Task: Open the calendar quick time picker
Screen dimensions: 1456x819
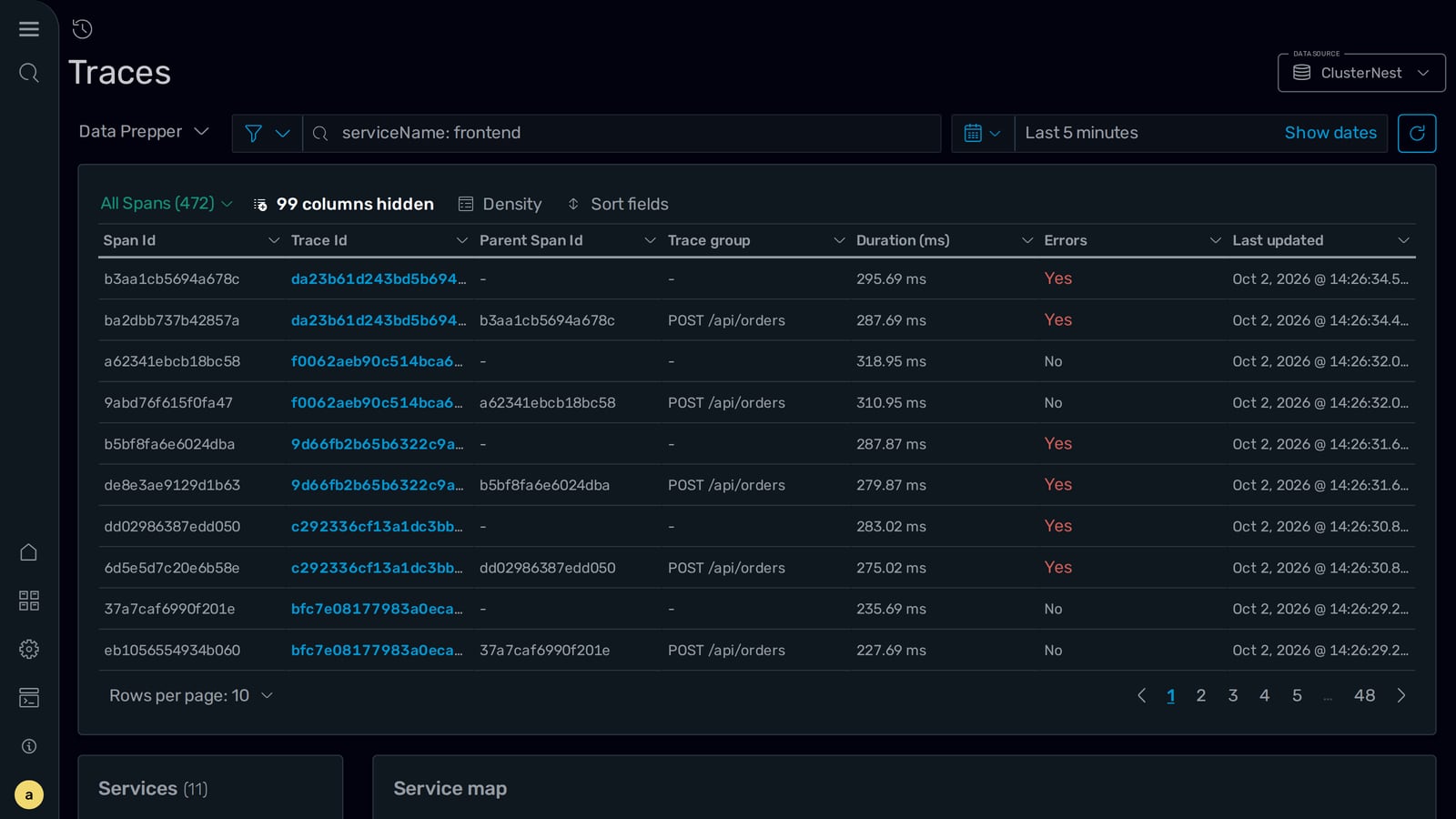Action: (x=983, y=133)
